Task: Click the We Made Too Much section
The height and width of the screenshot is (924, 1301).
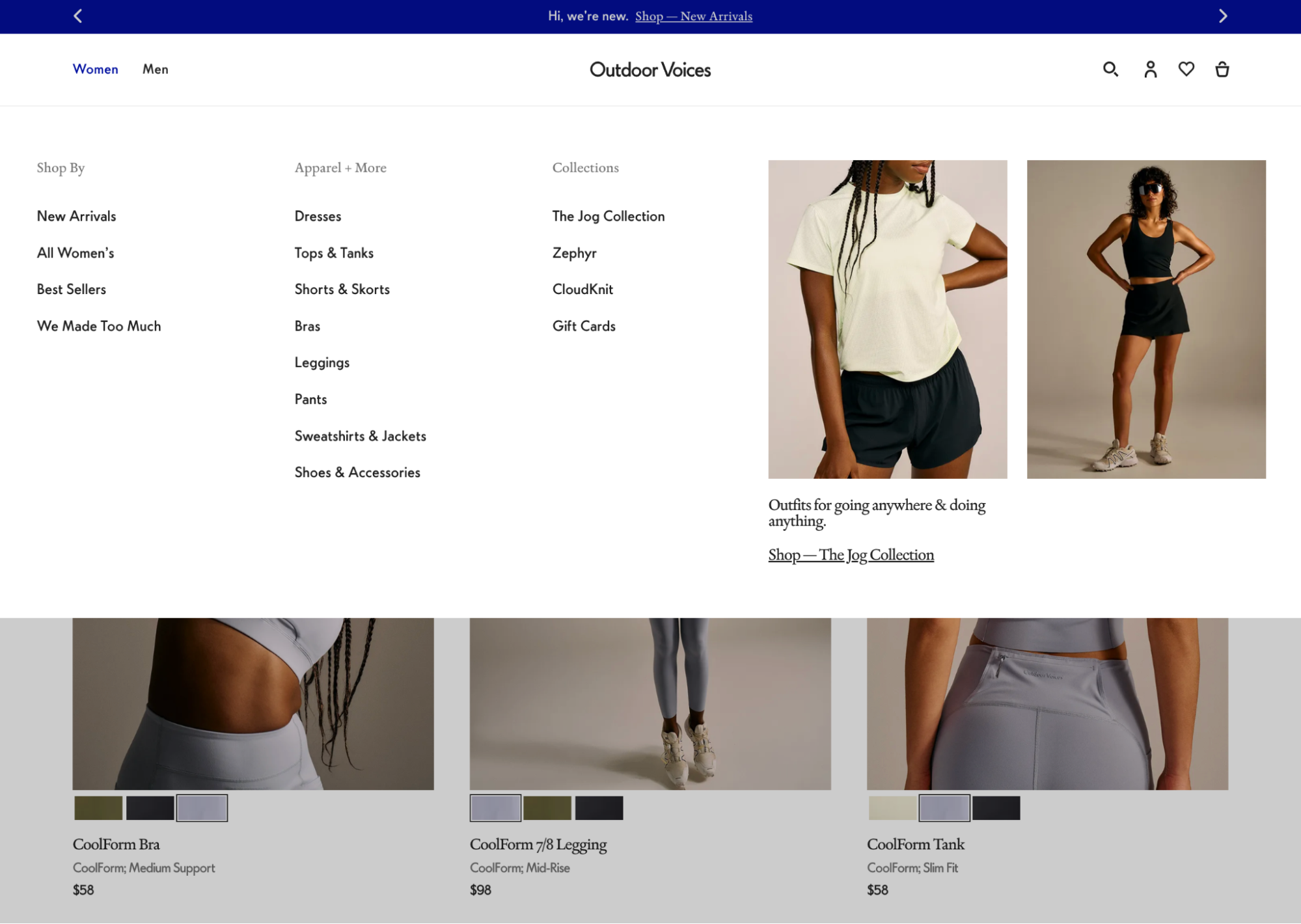Action: click(98, 325)
